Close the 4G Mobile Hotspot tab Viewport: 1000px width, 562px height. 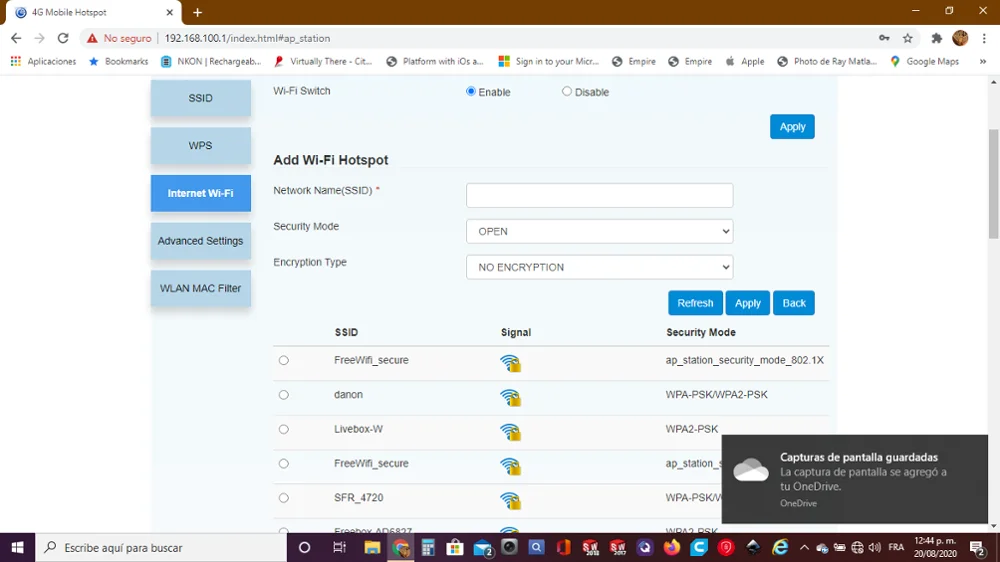(x=169, y=12)
